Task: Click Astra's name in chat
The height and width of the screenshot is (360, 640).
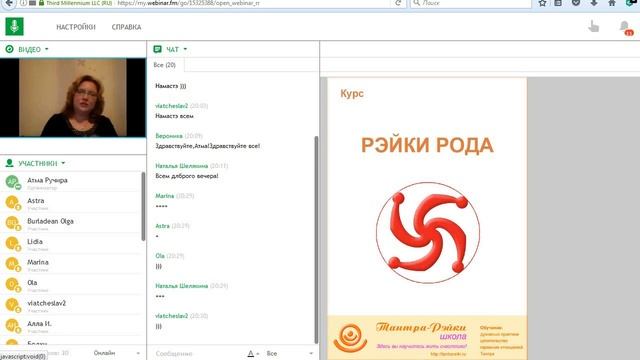Action: pos(162,226)
